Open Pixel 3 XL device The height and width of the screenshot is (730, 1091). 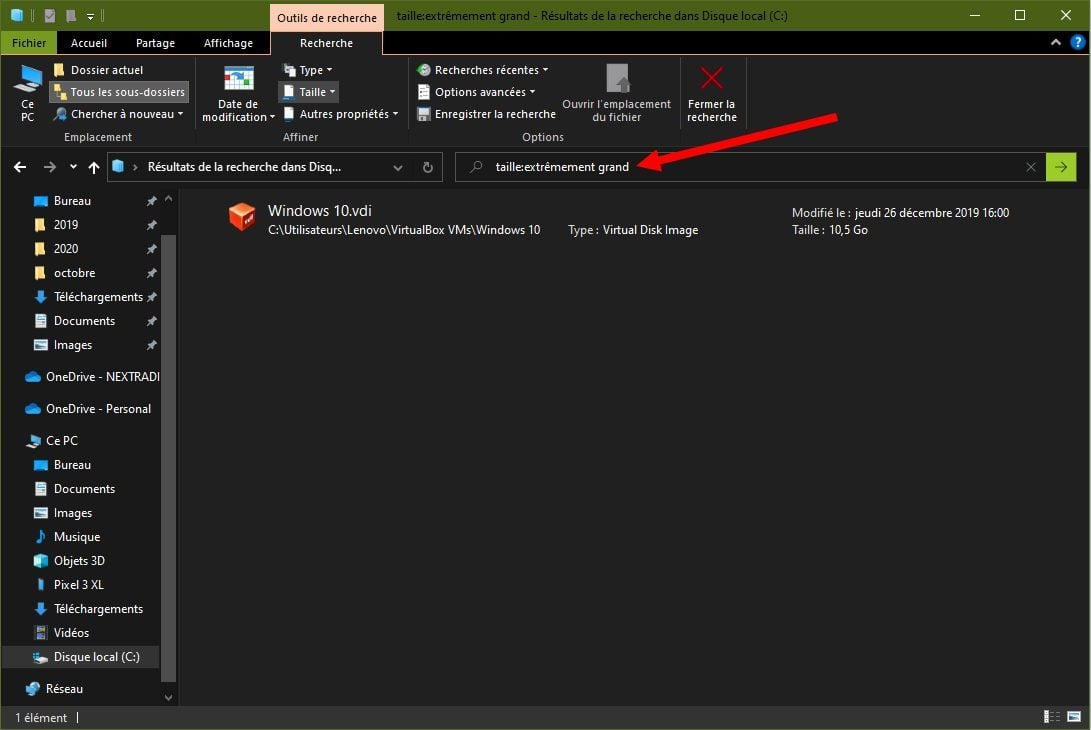point(78,585)
